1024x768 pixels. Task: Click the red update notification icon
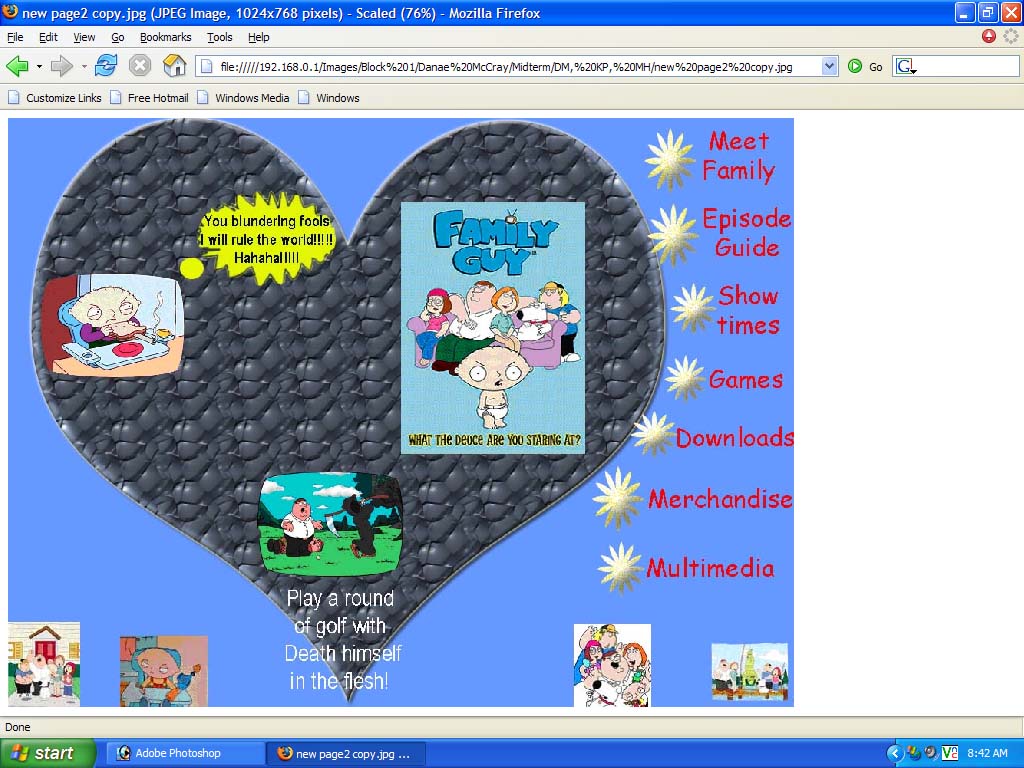point(989,37)
